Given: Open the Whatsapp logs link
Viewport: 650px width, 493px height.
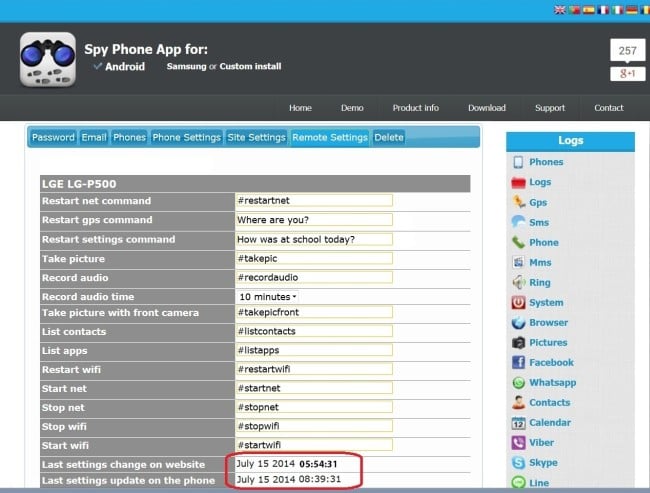Looking at the screenshot, I should tap(553, 383).
